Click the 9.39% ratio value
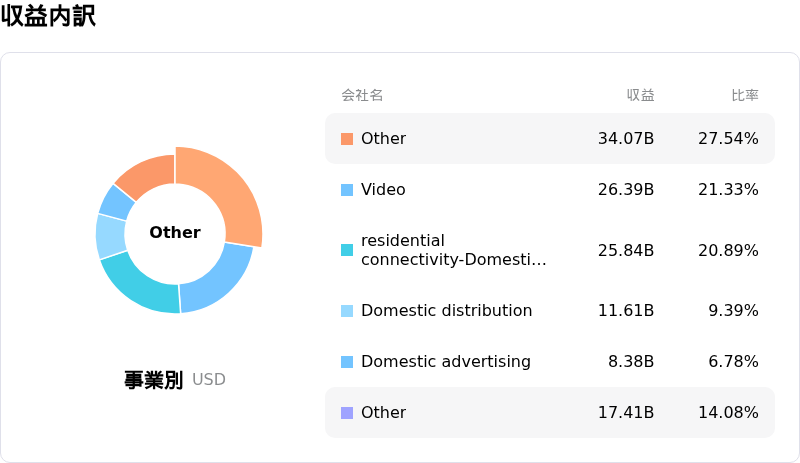800x463 pixels. click(734, 310)
